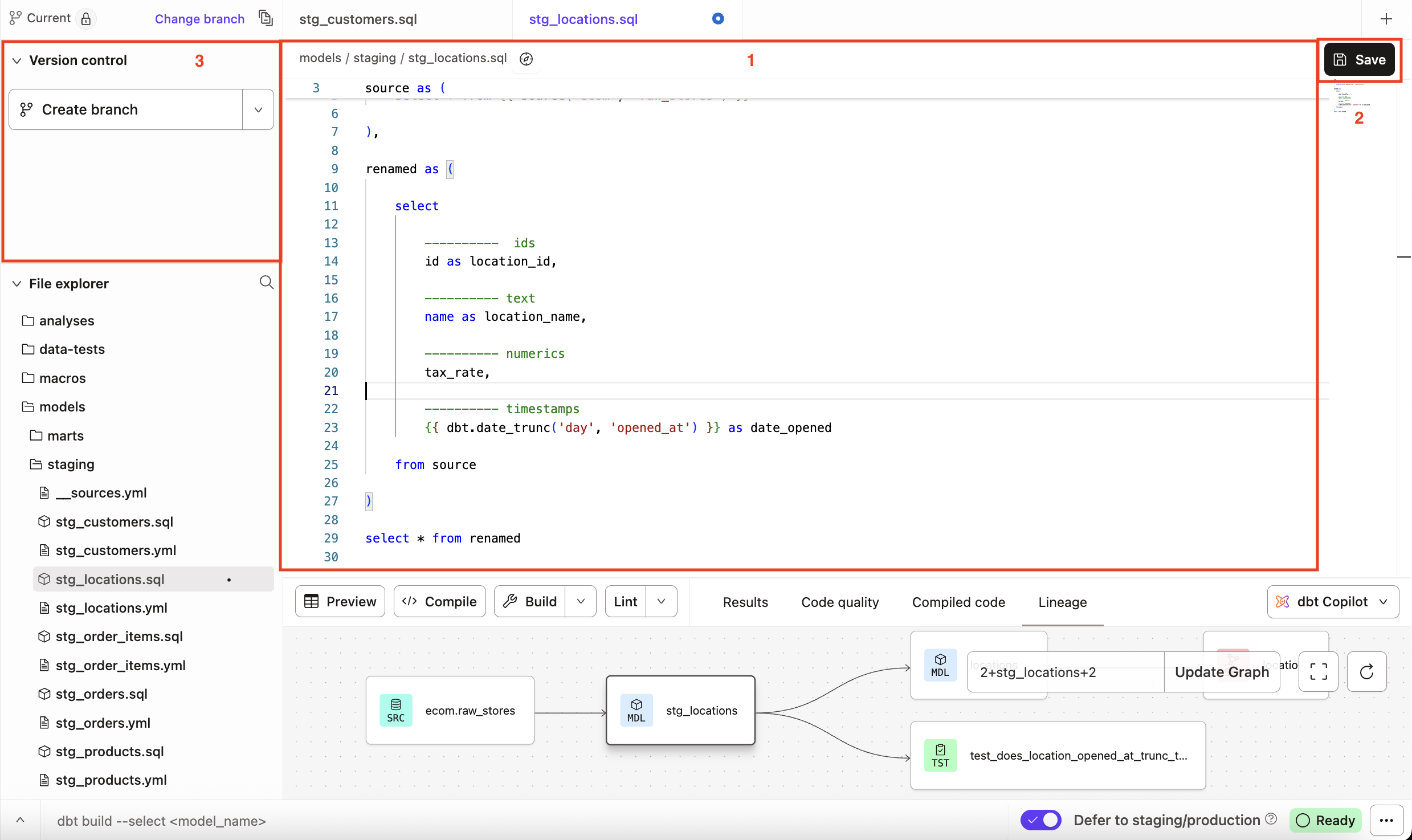
Task: Open the Compiled code tab
Action: 958,602
